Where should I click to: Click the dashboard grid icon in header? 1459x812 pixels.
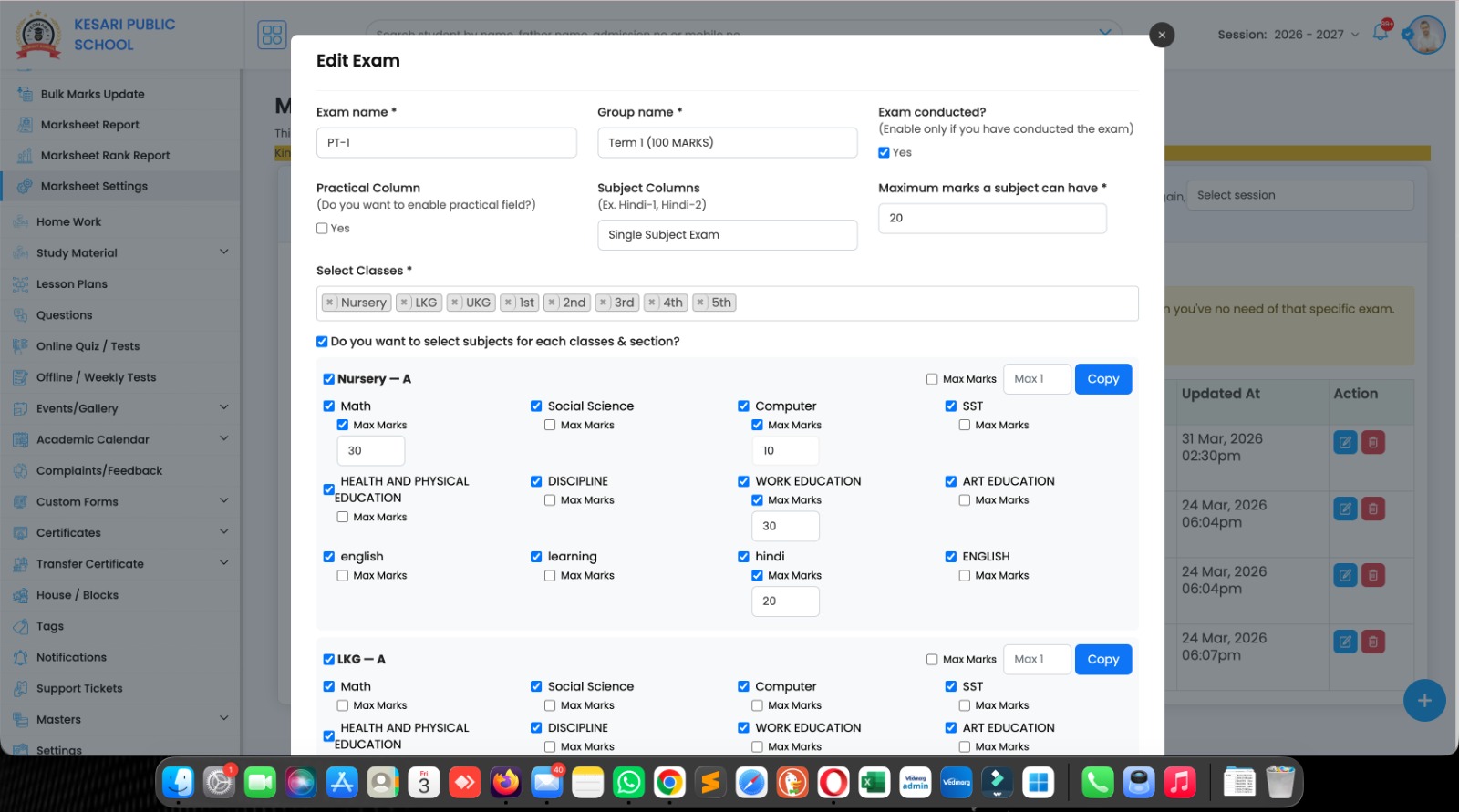pos(272,35)
